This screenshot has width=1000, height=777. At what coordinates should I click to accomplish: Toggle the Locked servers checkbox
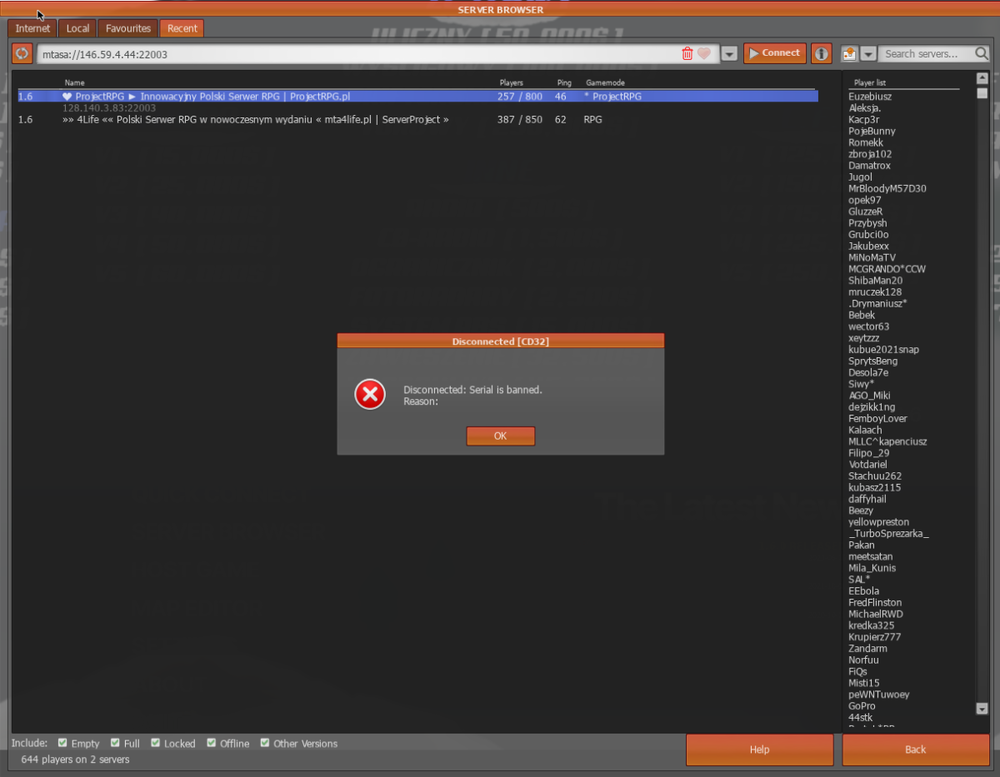pyautogui.click(x=155, y=743)
